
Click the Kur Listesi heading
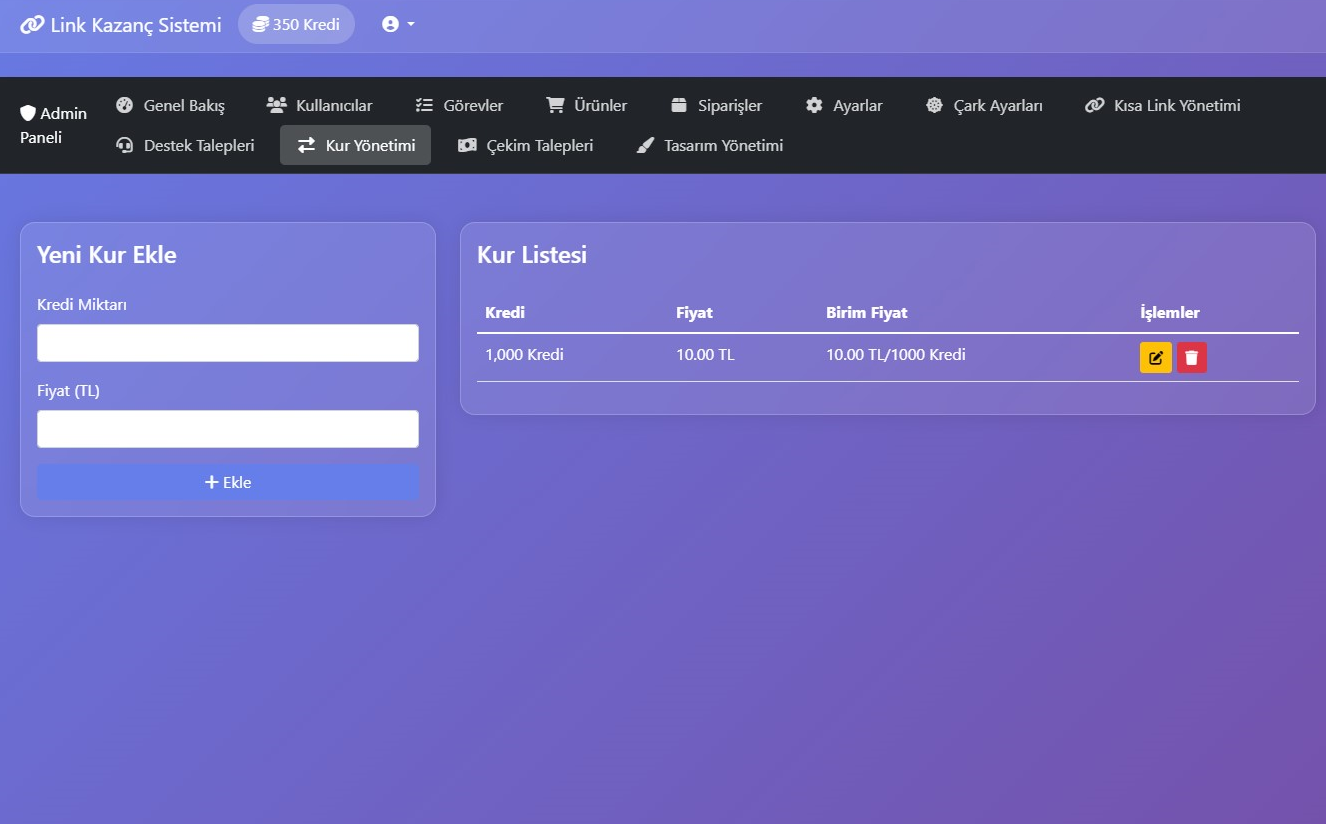(532, 255)
